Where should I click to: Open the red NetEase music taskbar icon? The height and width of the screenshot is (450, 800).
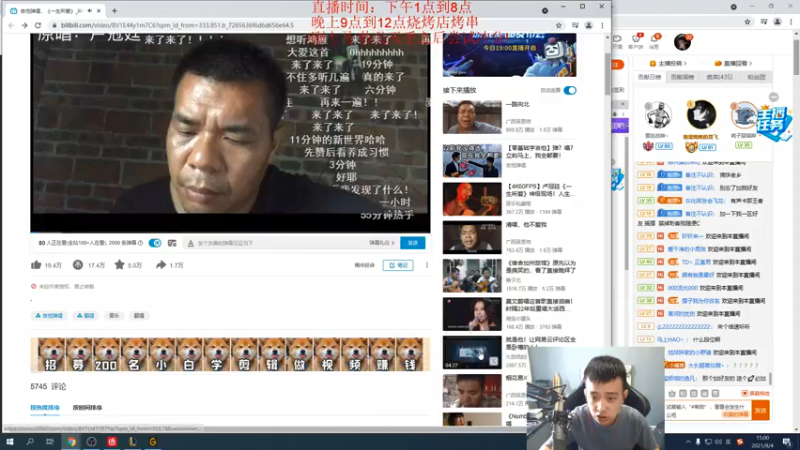[x=112, y=441]
